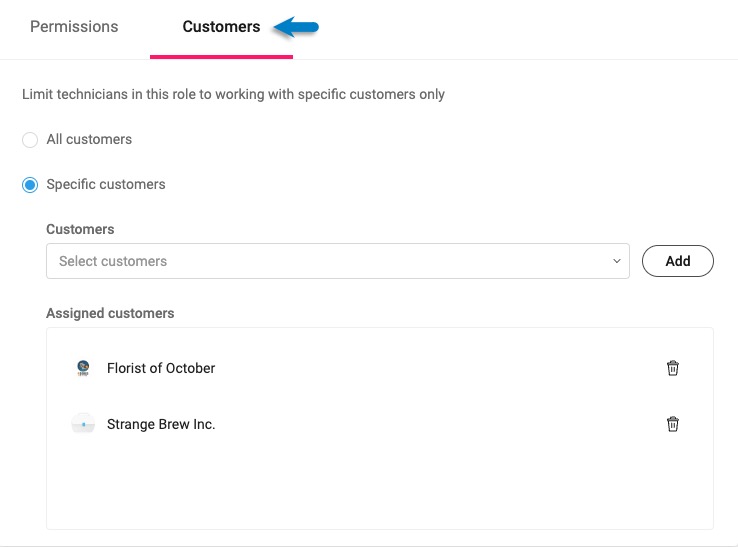Delete Florist of October from assigned customers
The height and width of the screenshot is (547, 738).
(x=673, y=368)
